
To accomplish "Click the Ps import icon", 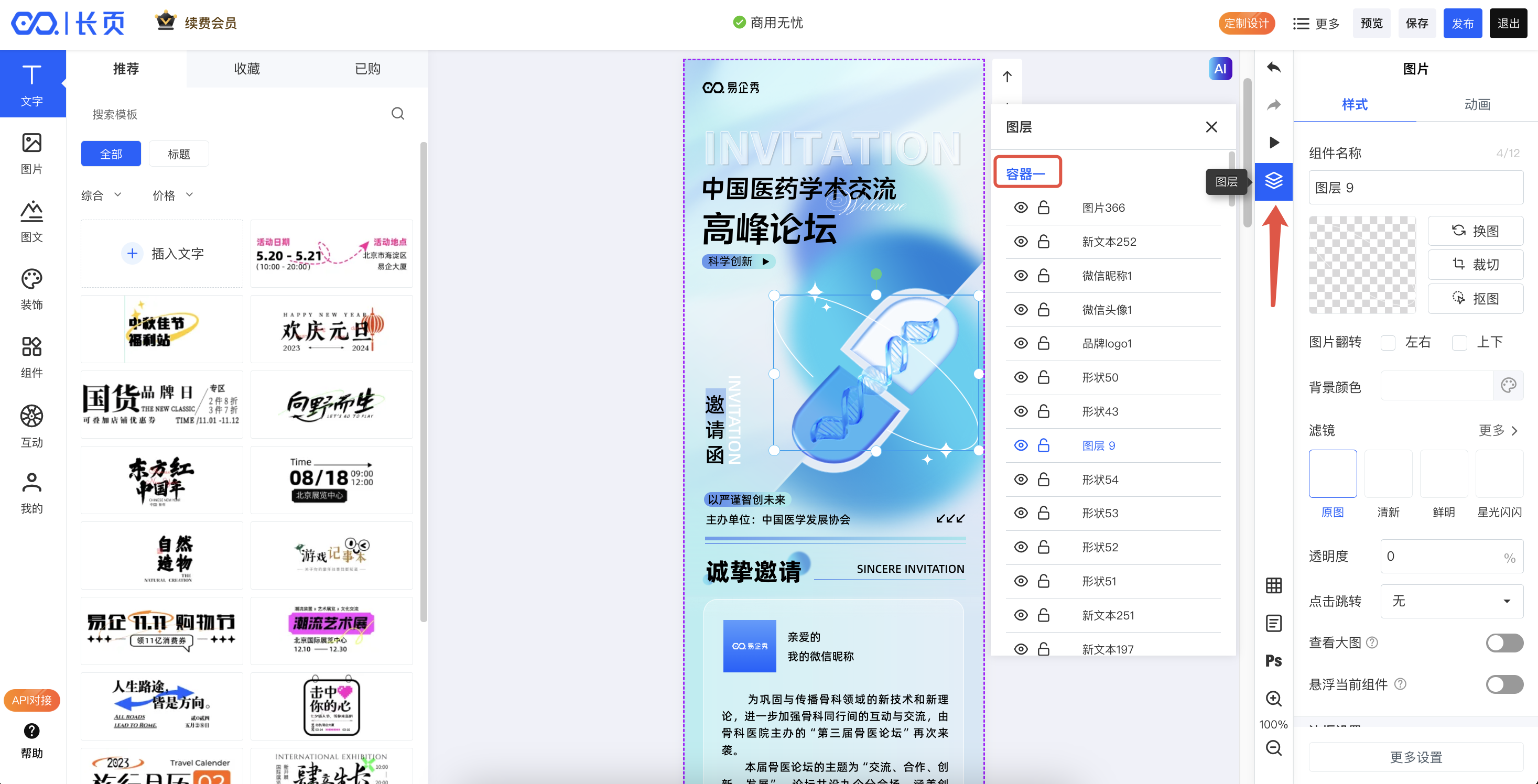I will tap(1273, 660).
